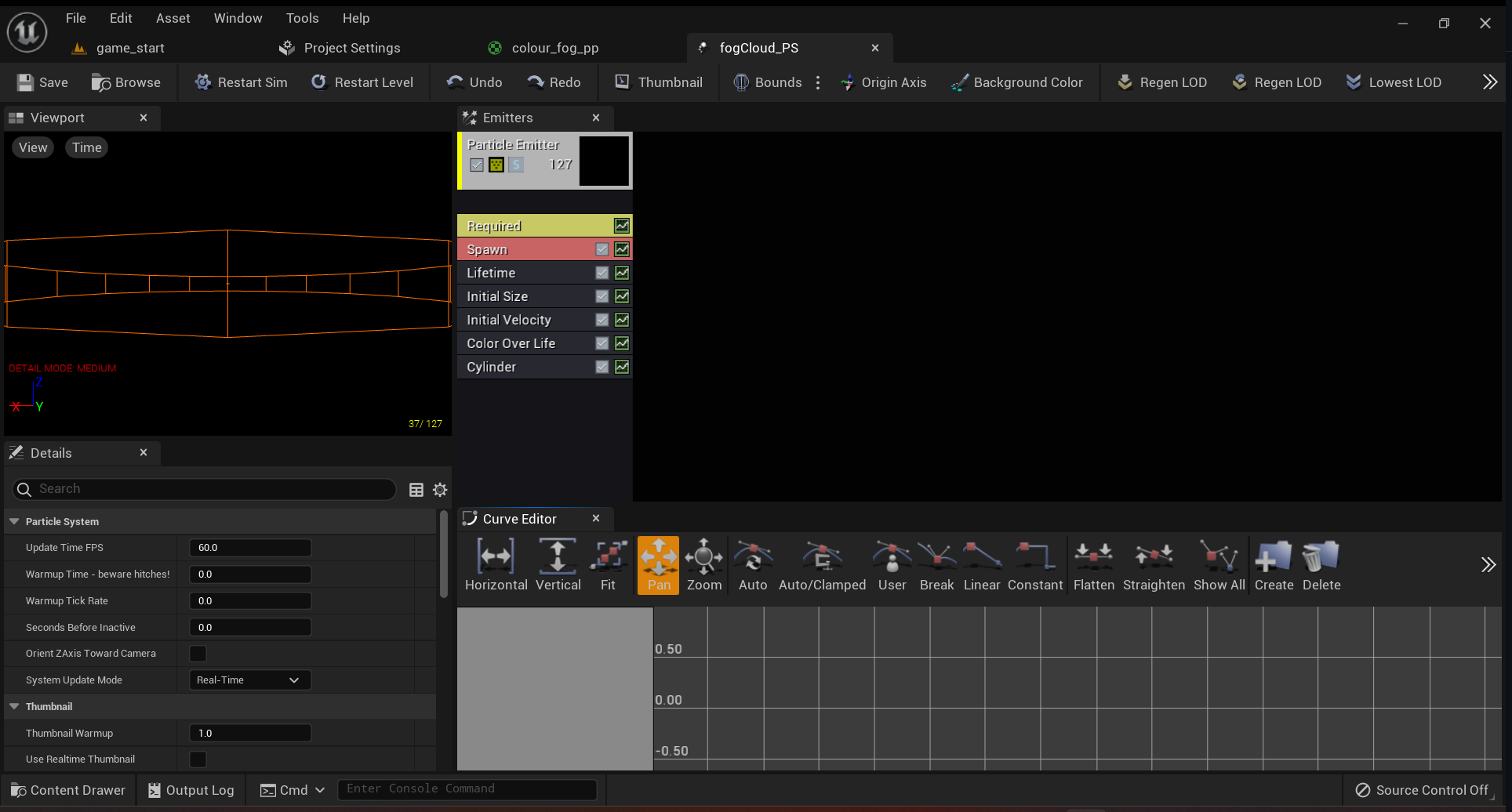Enable Orient ZAxis Toward Camera checkbox

[198, 654]
